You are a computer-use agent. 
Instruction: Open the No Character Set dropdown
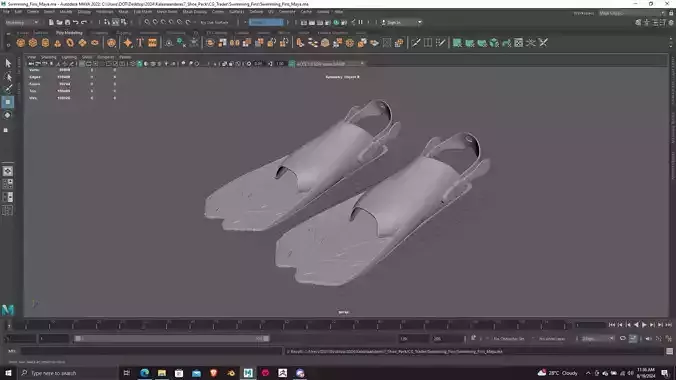[x=509, y=339]
